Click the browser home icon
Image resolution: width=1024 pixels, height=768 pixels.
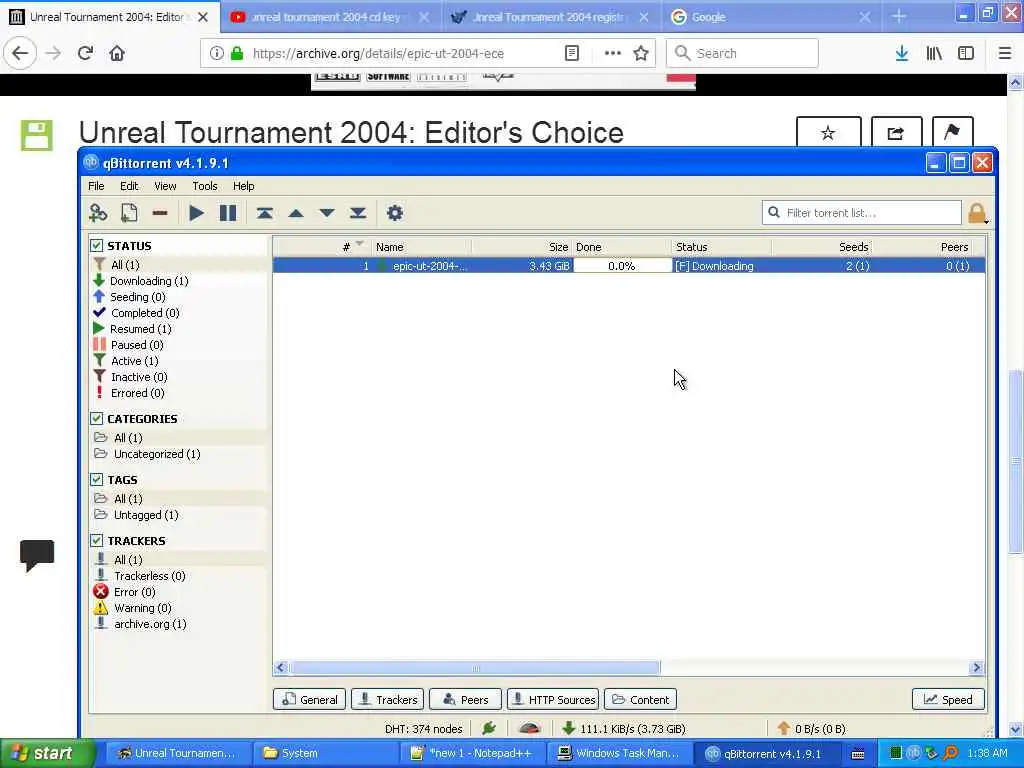pos(117,54)
